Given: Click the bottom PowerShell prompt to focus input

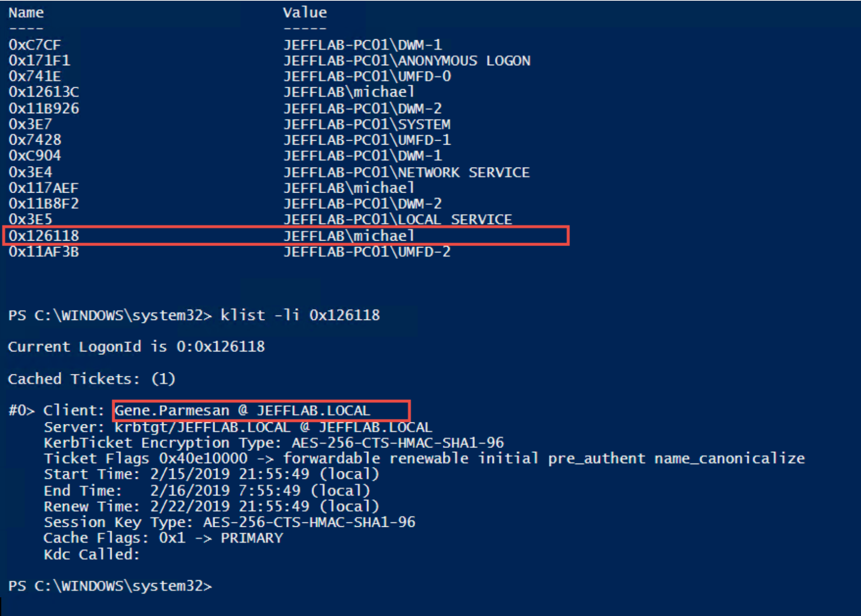Looking at the screenshot, I should pyautogui.click(x=110, y=586).
